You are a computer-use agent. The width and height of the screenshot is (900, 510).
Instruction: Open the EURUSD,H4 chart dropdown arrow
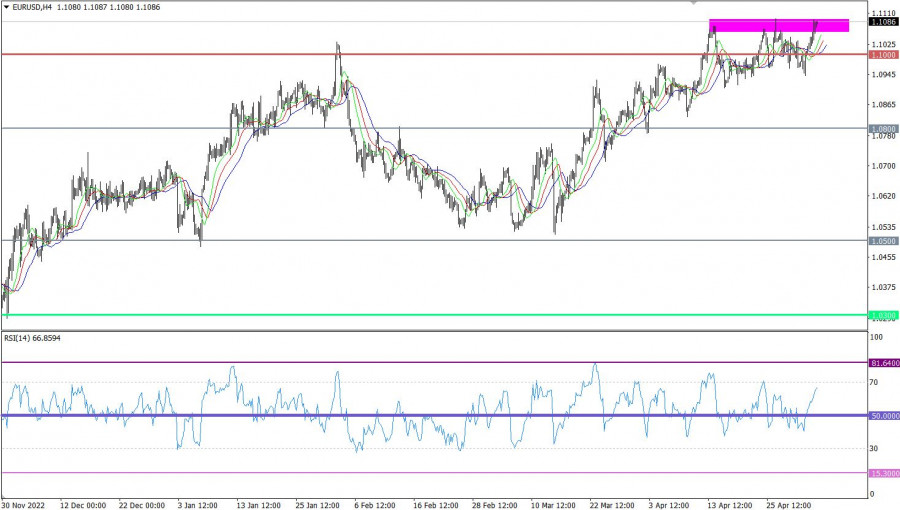[x=6, y=7]
